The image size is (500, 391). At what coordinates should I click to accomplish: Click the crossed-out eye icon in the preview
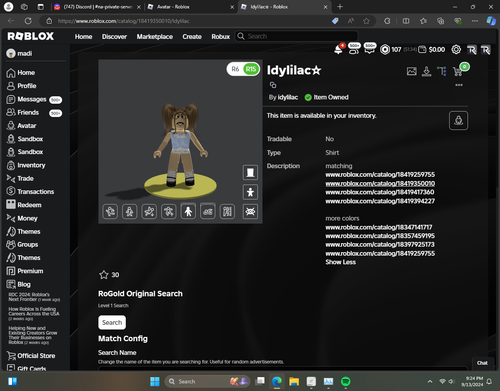tap(250, 211)
